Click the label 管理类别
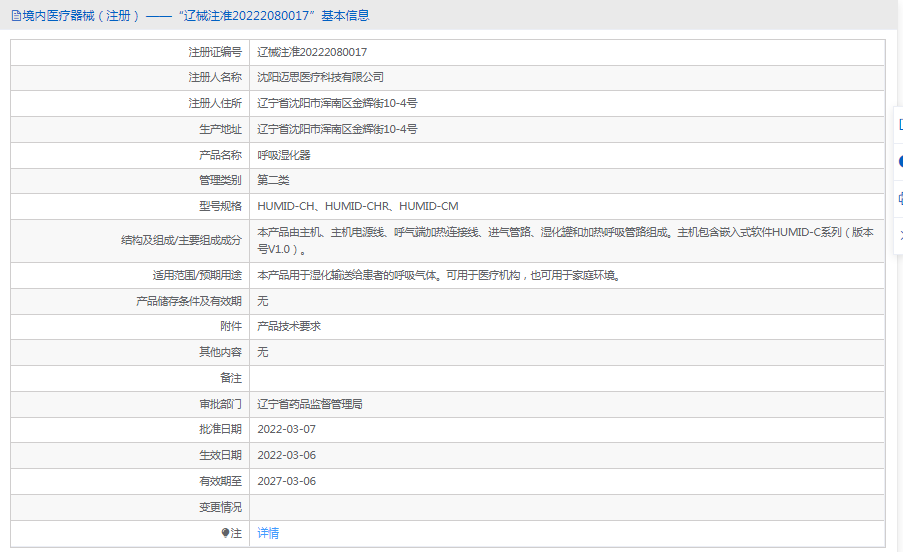Screen dimensions: 903x552 click(x=221, y=180)
